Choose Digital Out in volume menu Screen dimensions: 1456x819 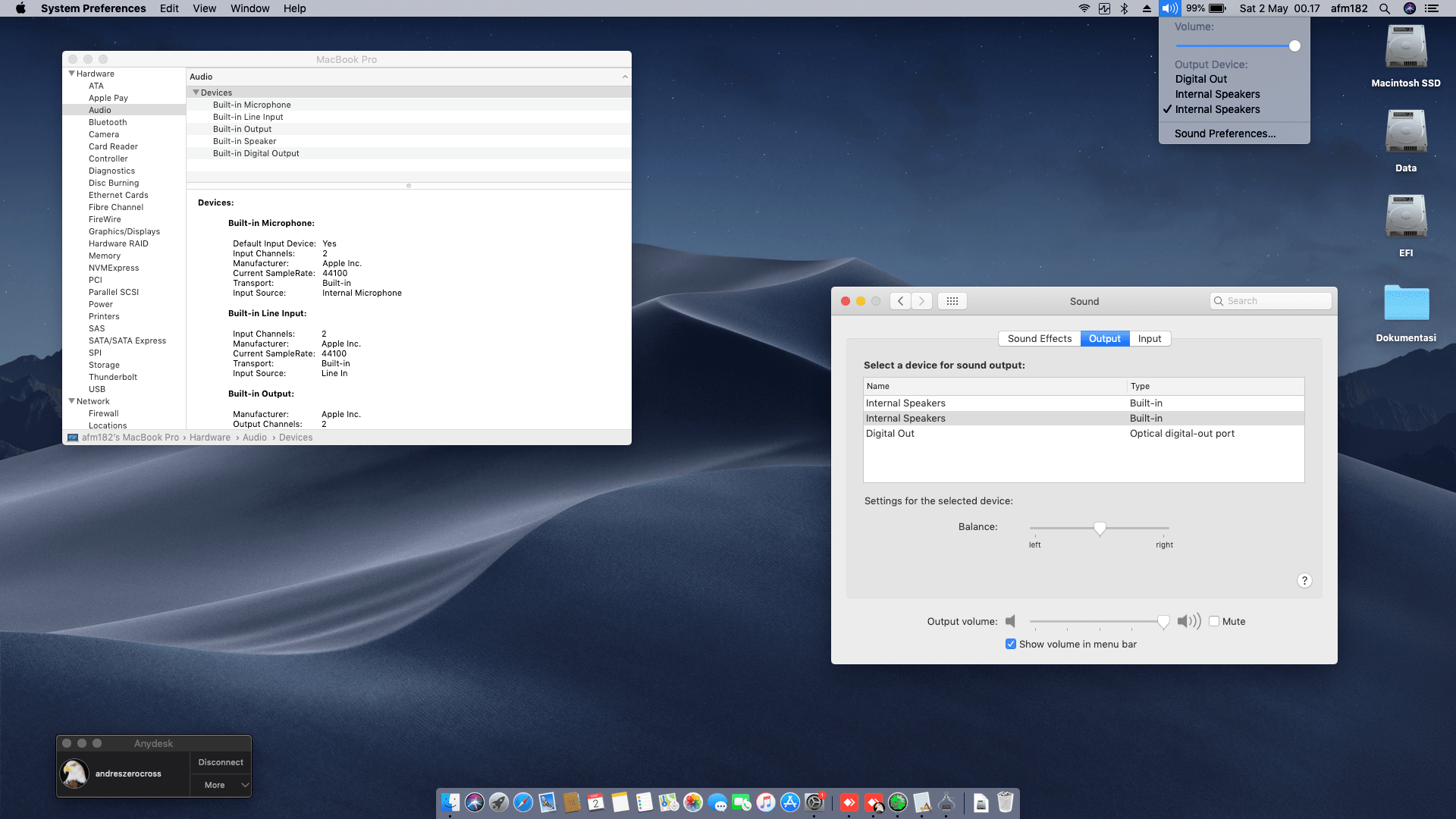[1235, 79]
